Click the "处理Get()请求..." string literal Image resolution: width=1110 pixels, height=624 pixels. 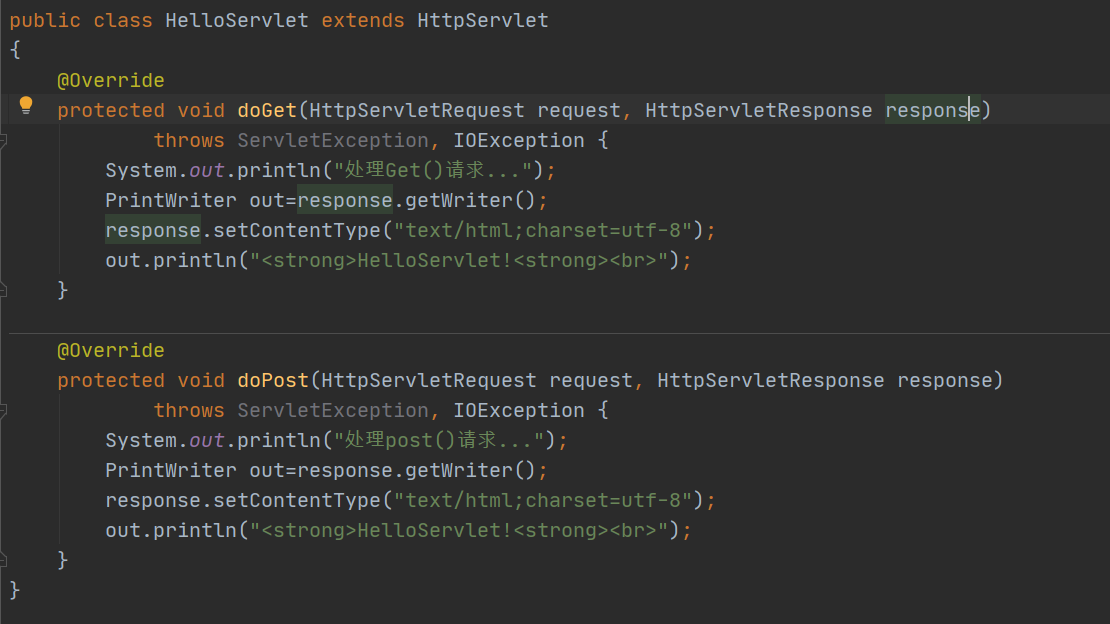[x=433, y=170]
